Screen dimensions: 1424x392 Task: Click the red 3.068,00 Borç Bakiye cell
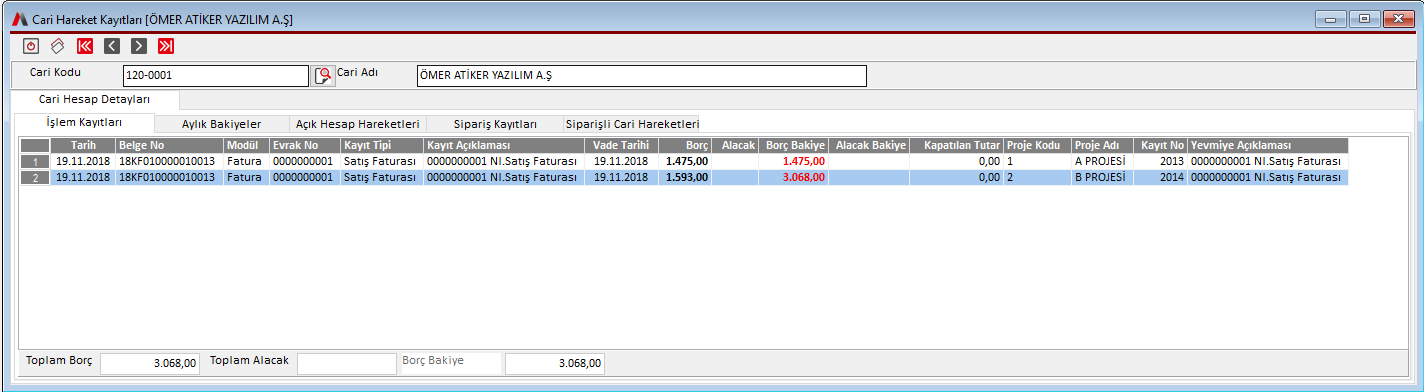[x=794, y=177]
